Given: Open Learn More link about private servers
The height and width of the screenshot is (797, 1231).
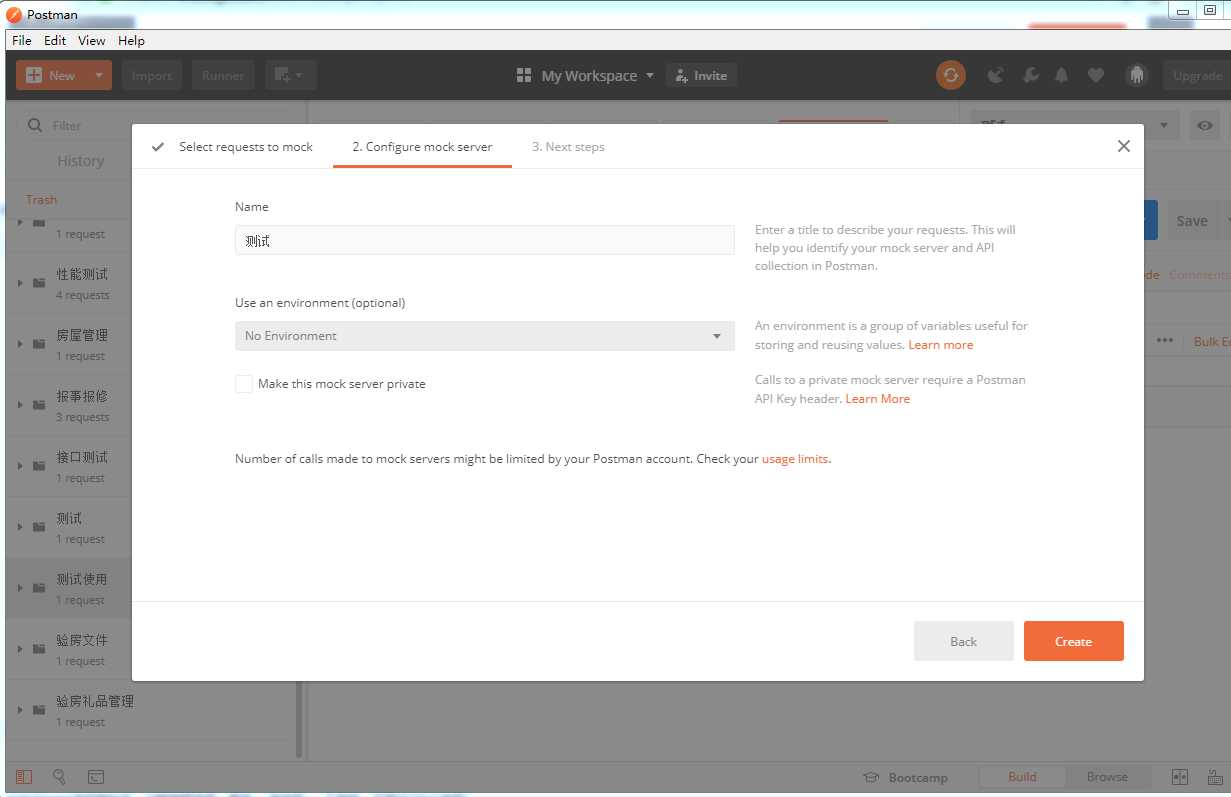Looking at the screenshot, I should 878,398.
